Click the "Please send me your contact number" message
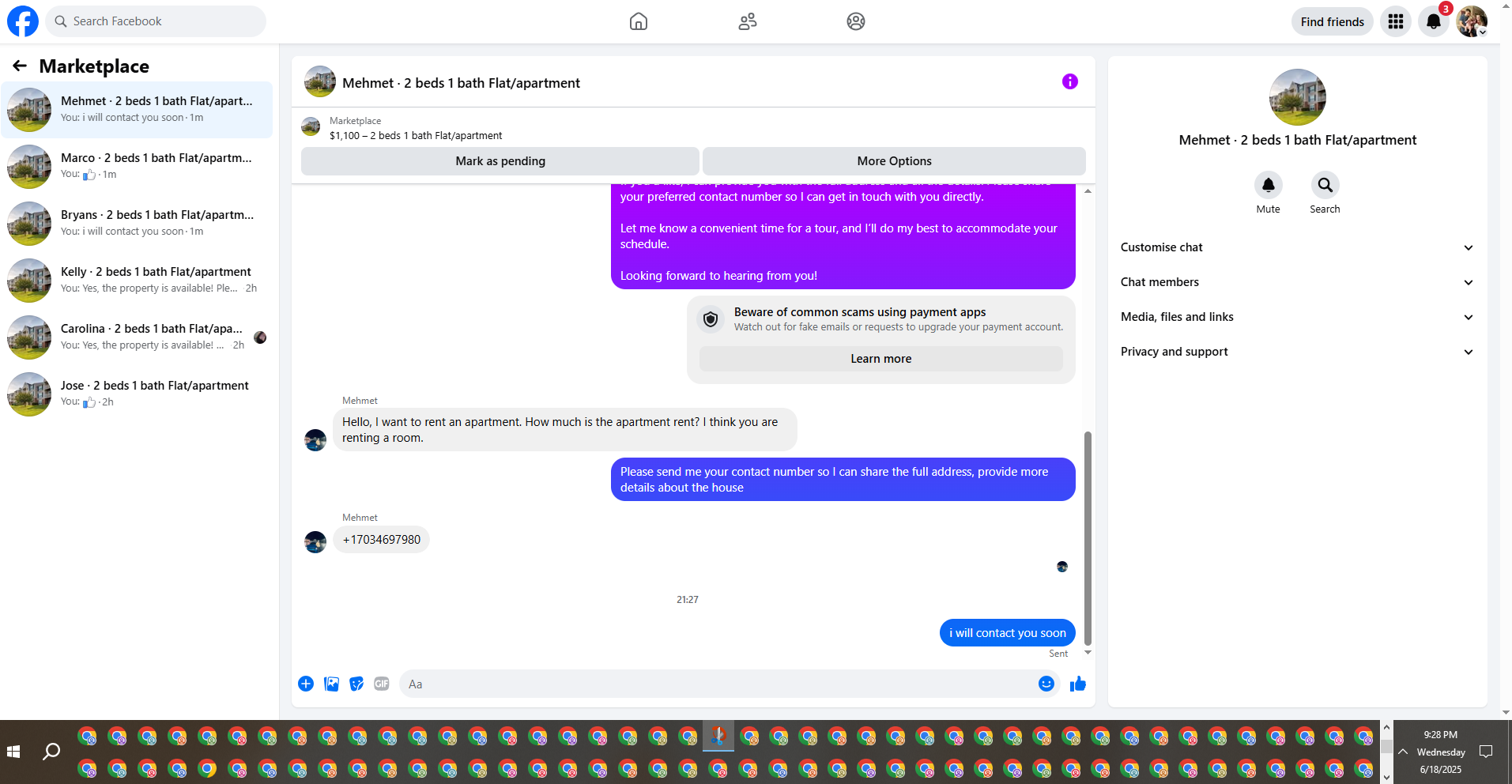Viewport: 1512px width, 784px height. coord(843,480)
